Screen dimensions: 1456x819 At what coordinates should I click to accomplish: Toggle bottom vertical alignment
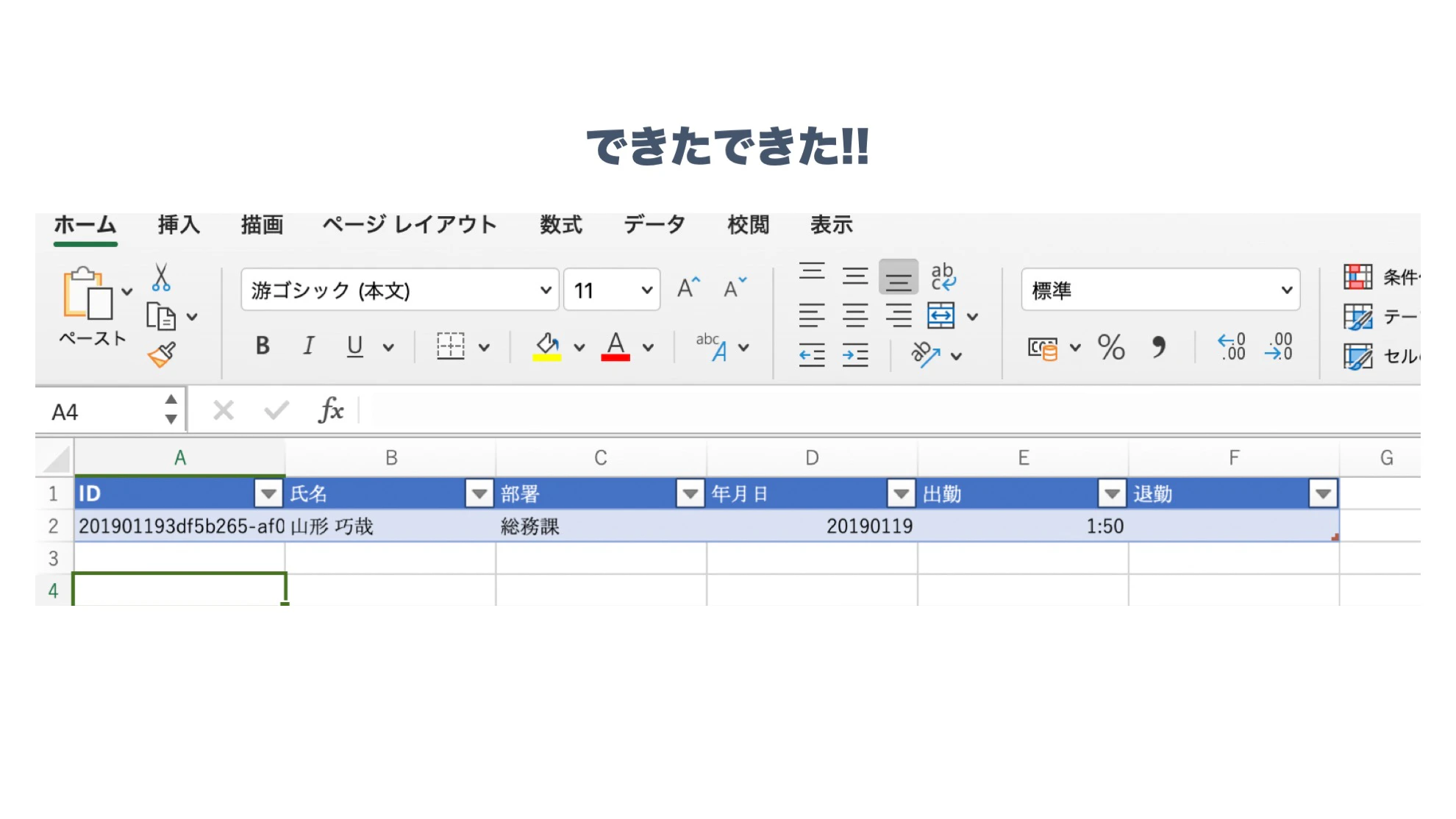tap(898, 277)
